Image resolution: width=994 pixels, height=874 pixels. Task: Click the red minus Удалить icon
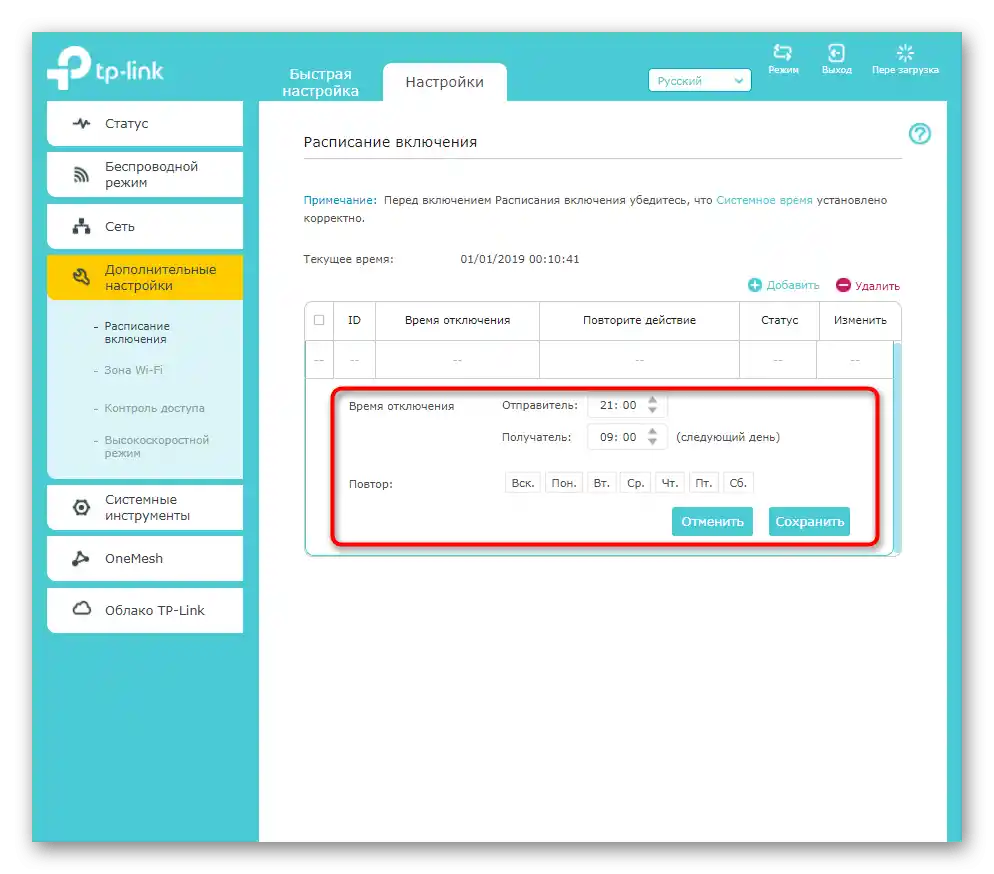(x=842, y=285)
